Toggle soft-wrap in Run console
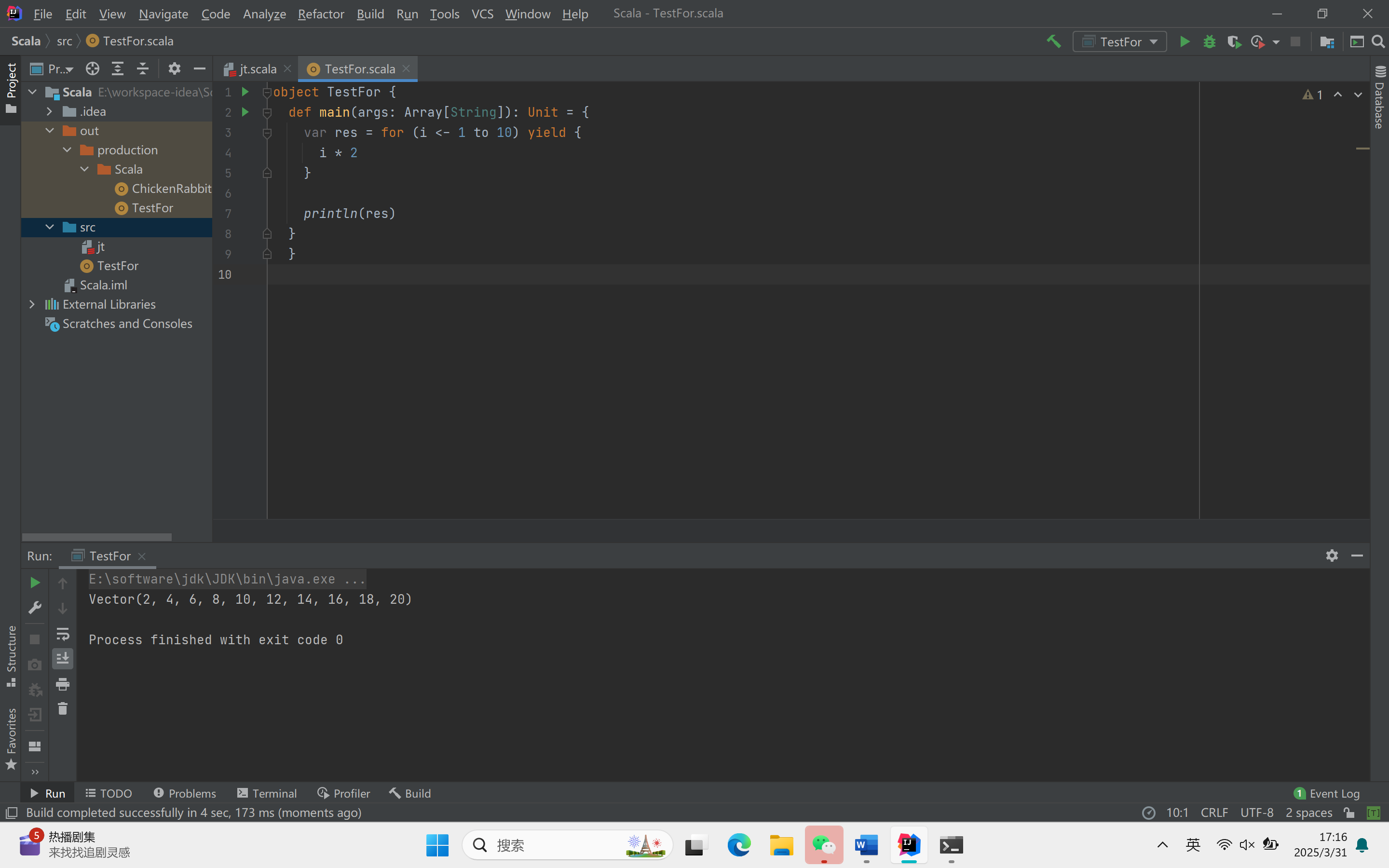The image size is (1389, 868). point(63,634)
